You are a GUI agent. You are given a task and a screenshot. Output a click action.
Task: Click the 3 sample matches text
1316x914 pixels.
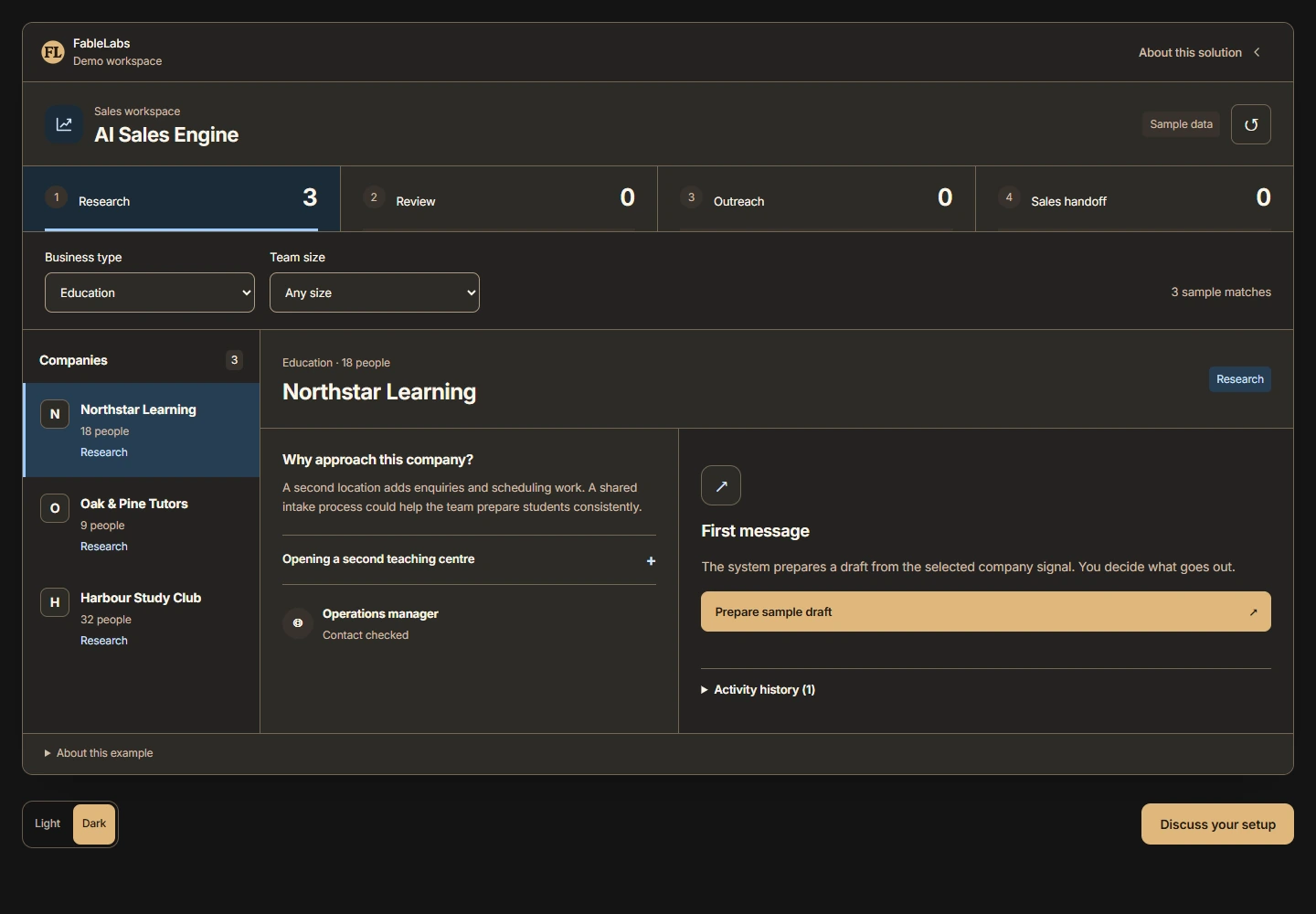click(1221, 292)
